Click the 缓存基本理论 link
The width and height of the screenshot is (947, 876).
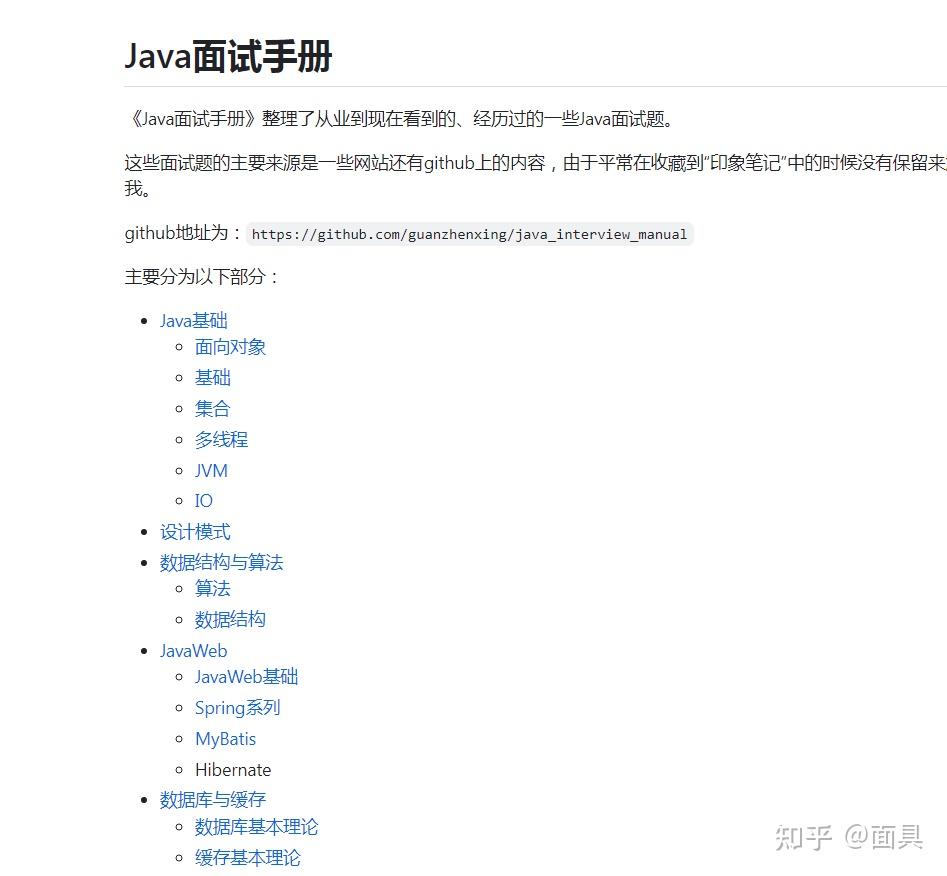(247, 857)
